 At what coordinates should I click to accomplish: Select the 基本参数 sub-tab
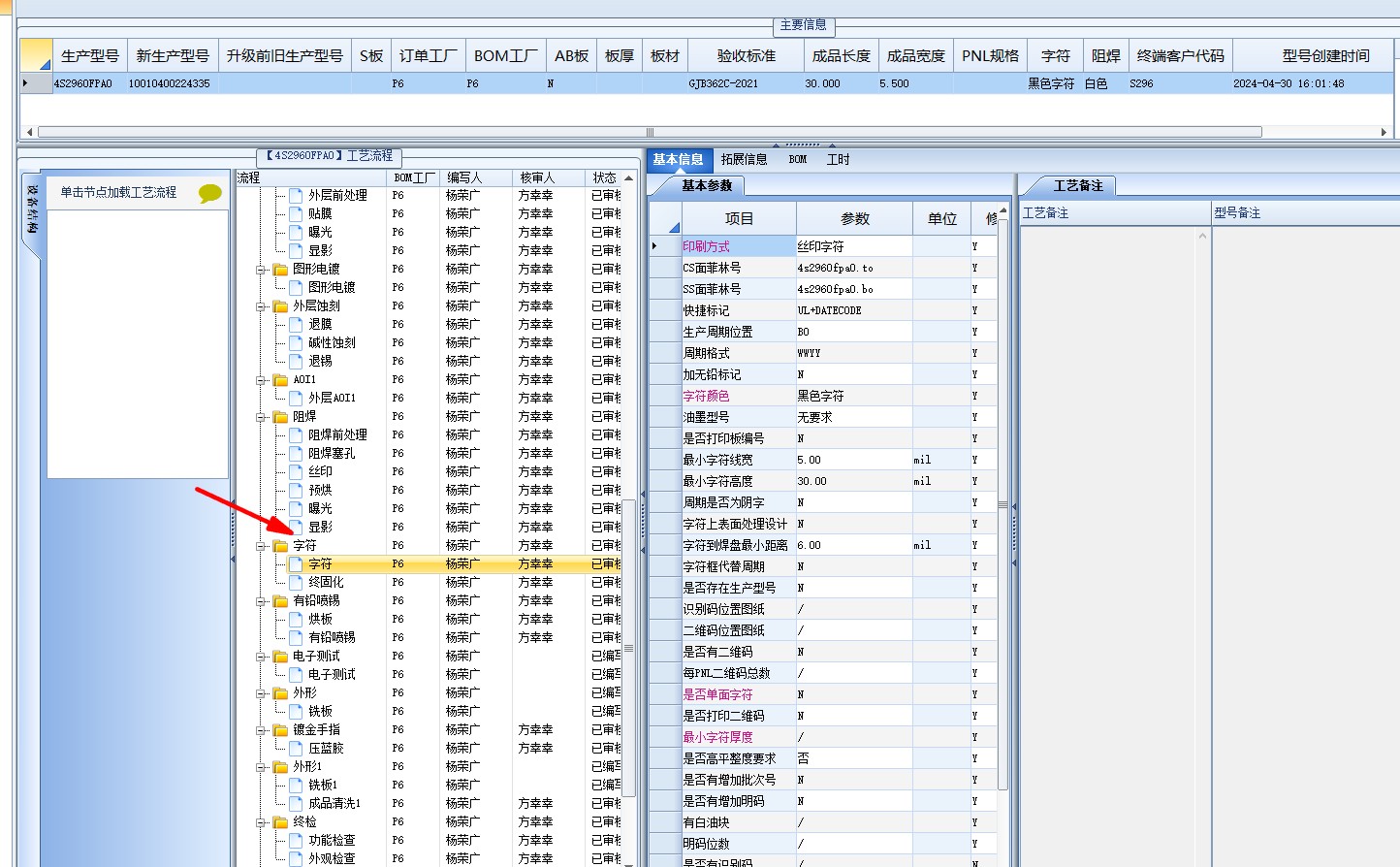706,185
